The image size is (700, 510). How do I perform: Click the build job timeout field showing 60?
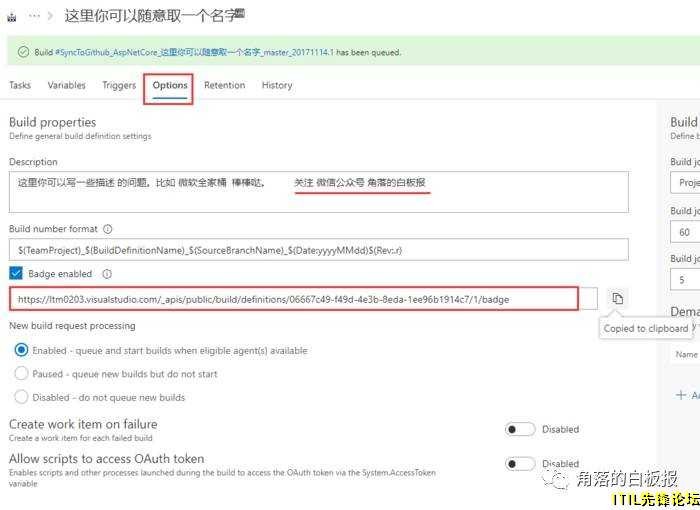(x=685, y=232)
